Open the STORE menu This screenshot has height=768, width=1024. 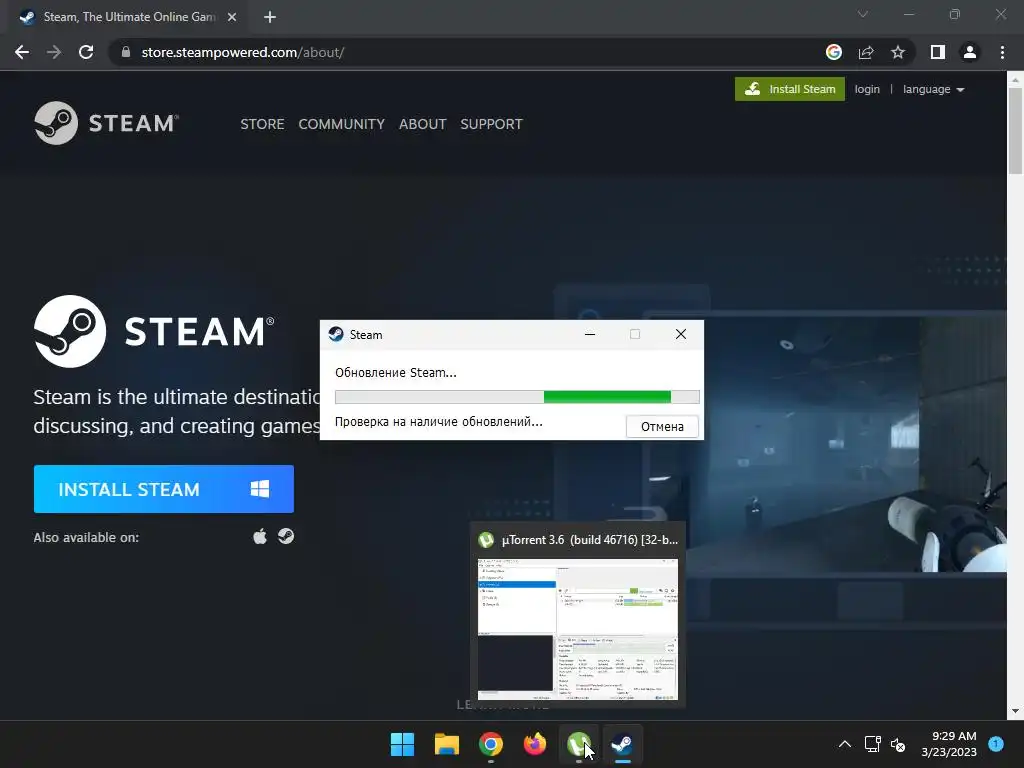(262, 124)
